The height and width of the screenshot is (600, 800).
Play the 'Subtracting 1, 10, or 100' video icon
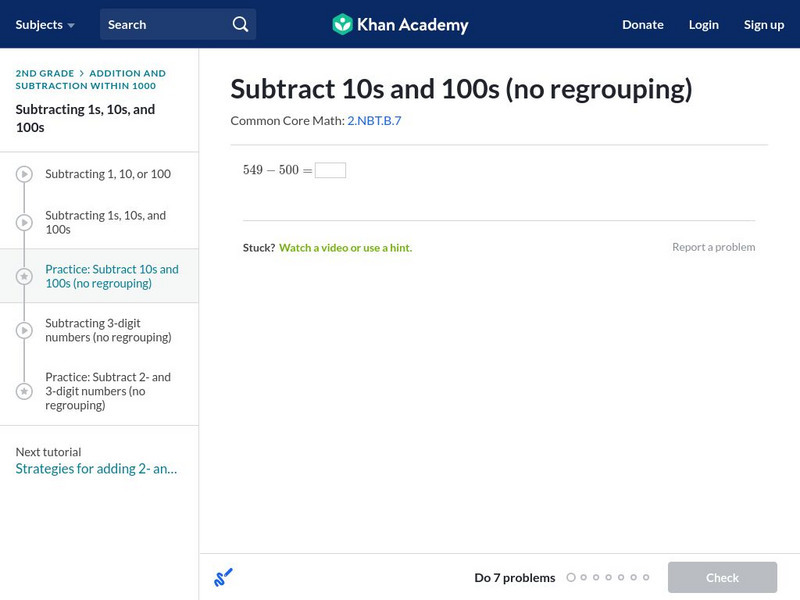coord(24,174)
